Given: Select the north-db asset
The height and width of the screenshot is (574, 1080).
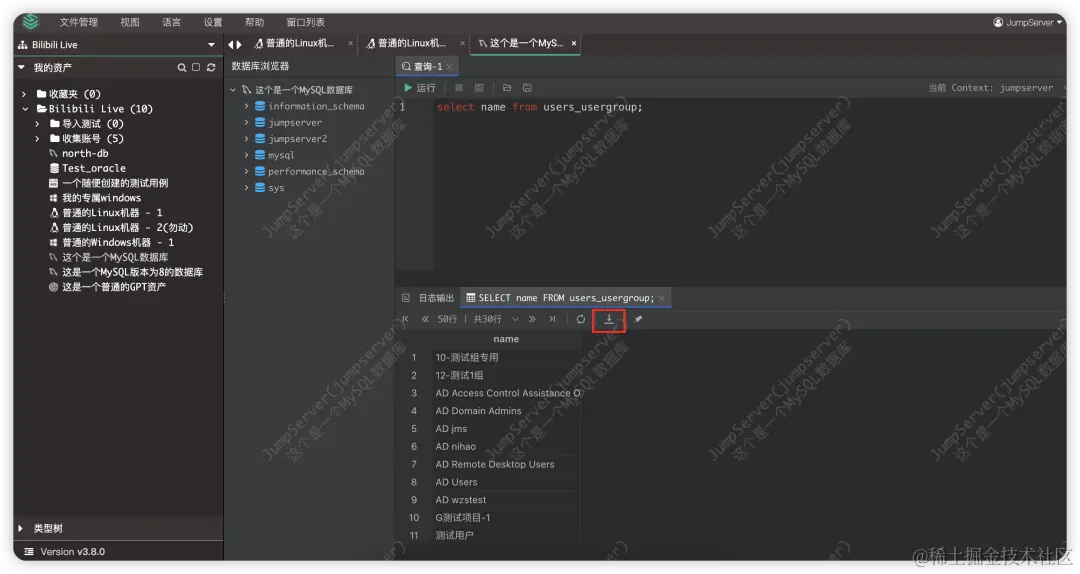Looking at the screenshot, I should point(85,154).
